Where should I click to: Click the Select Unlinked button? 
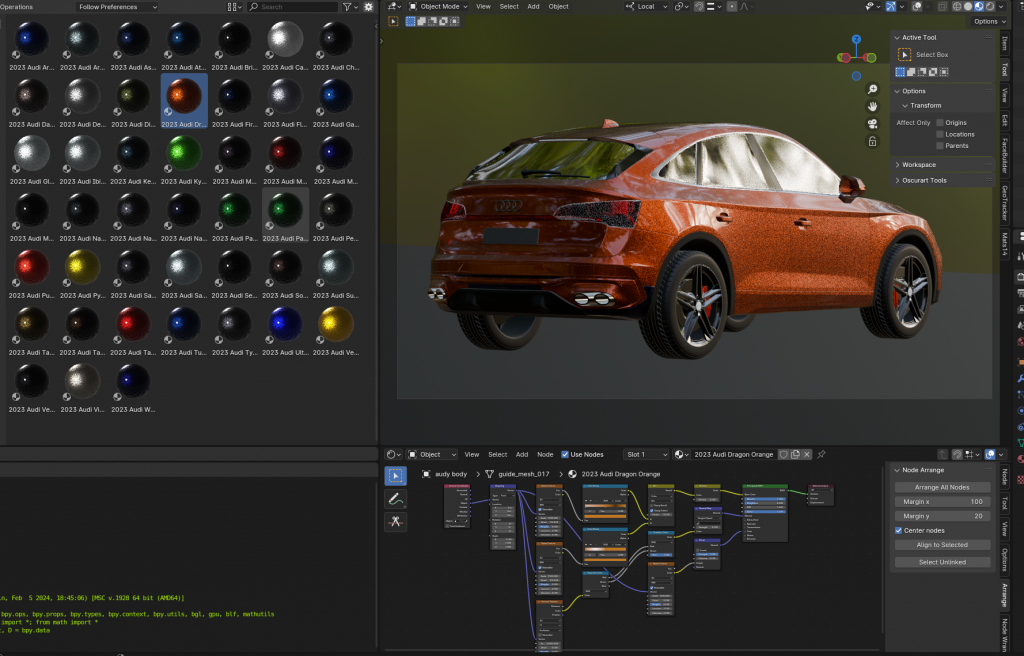[x=941, y=562]
